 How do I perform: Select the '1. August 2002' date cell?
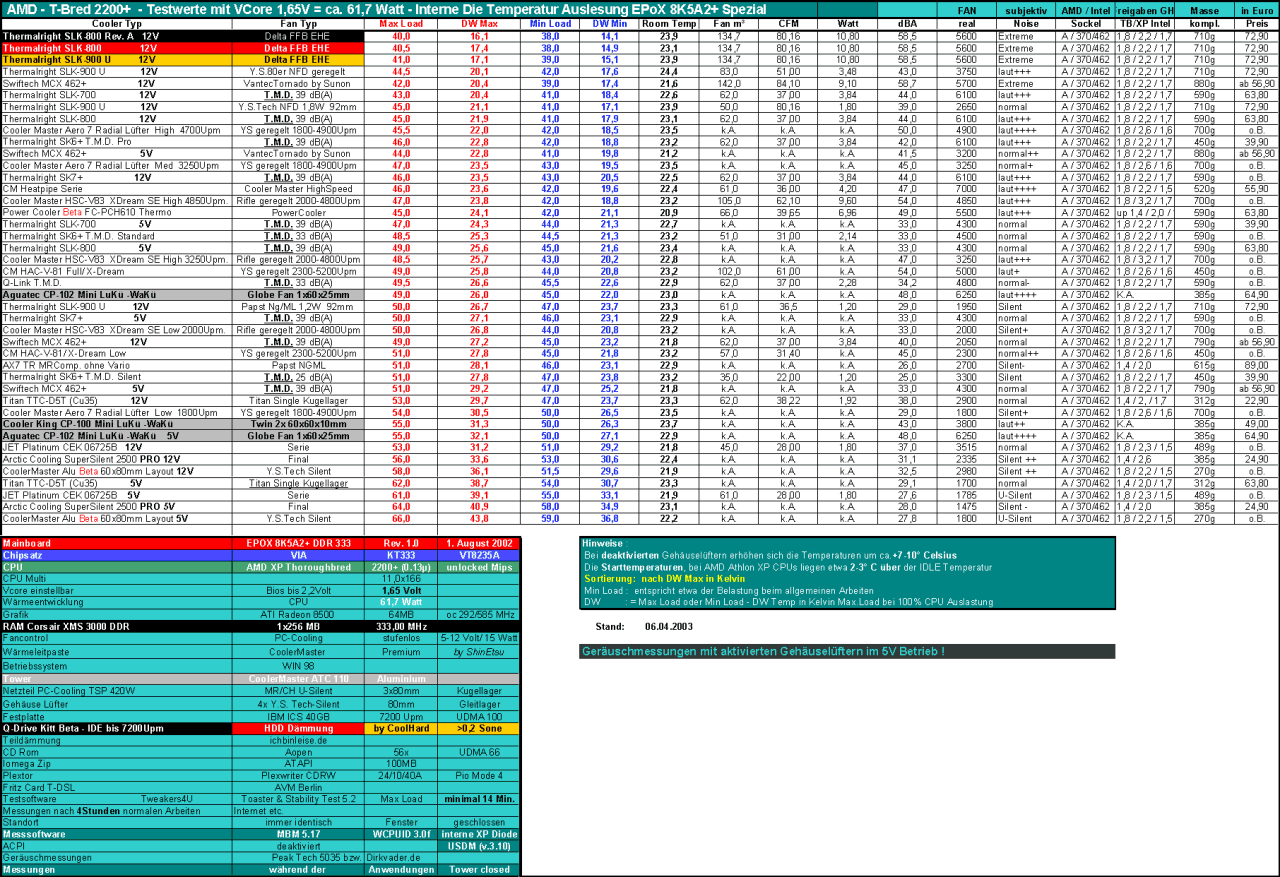tap(479, 543)
